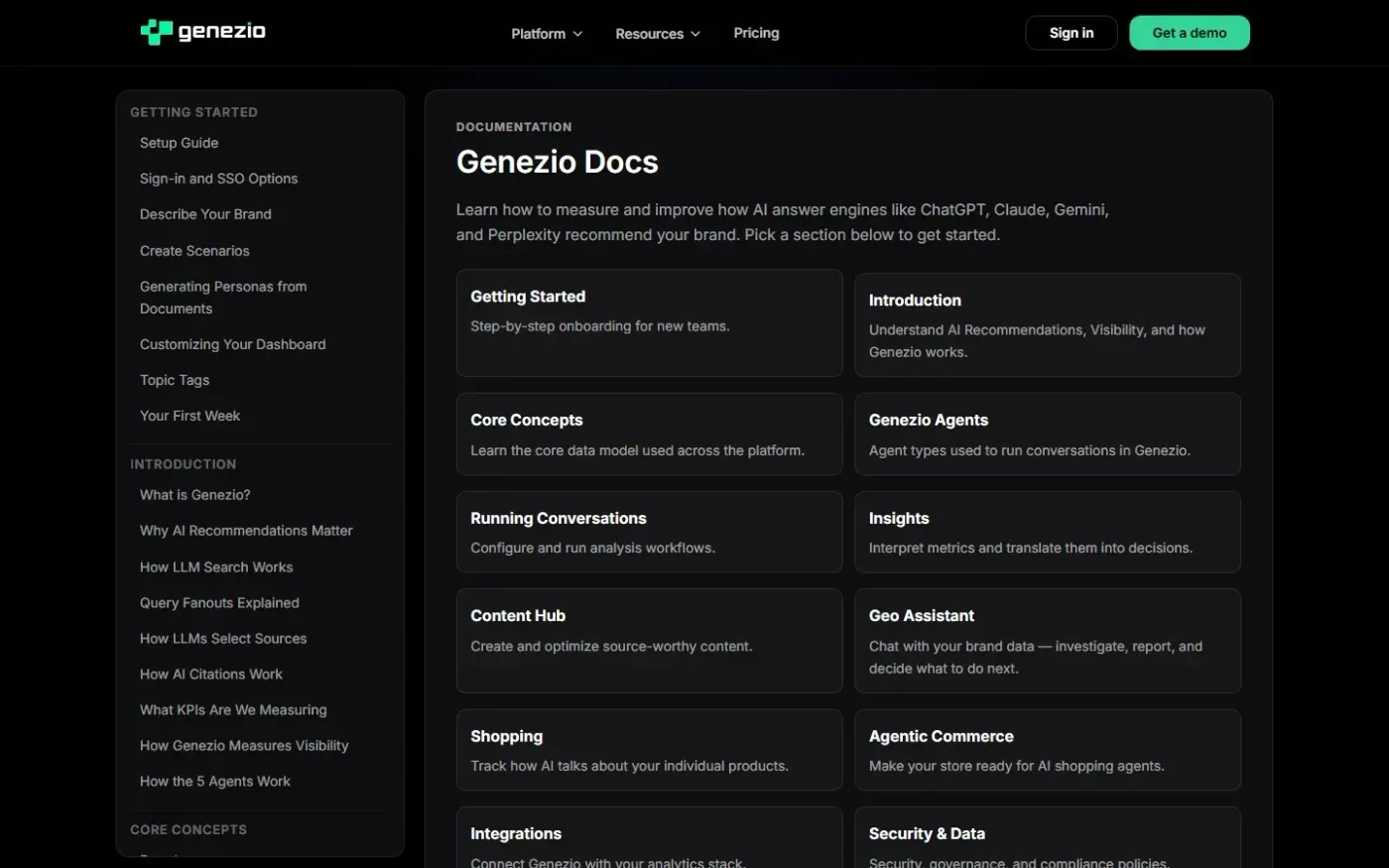Select the Shopping docs card

[x=649, y=750]
